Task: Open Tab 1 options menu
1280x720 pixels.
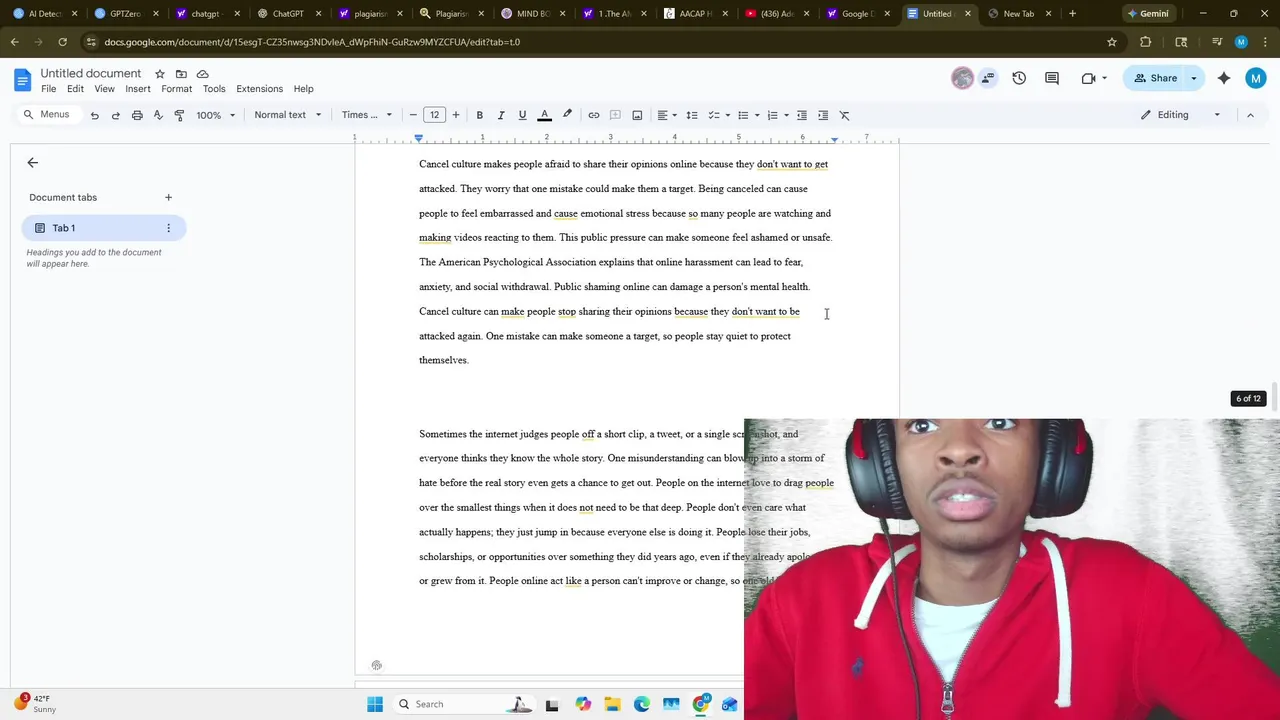Action: 168,228
